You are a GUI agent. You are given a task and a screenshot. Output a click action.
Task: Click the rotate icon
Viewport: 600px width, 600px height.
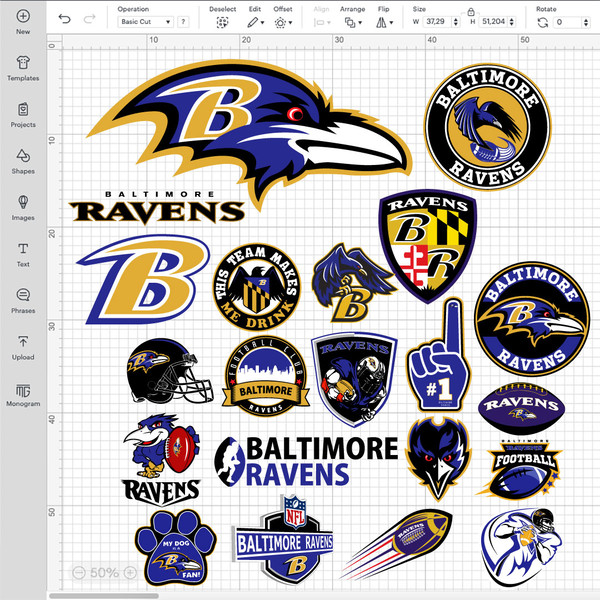coord(543,23)
